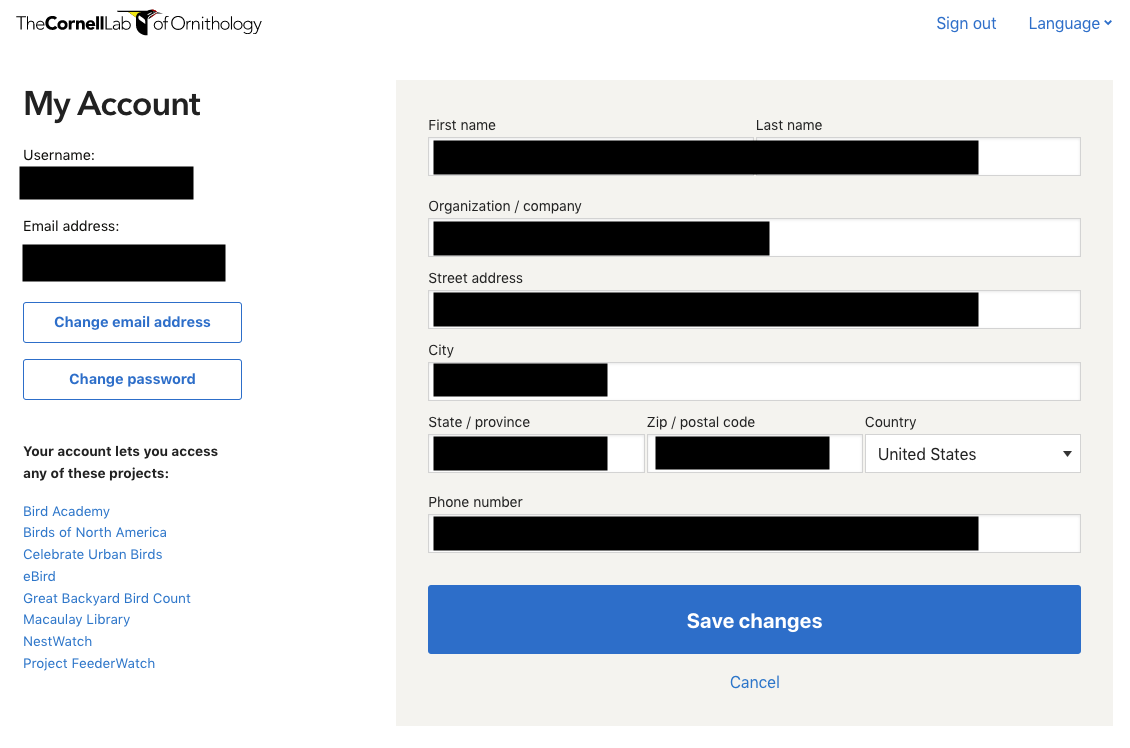Open the Language dropdown menu

pos(1069,24)
